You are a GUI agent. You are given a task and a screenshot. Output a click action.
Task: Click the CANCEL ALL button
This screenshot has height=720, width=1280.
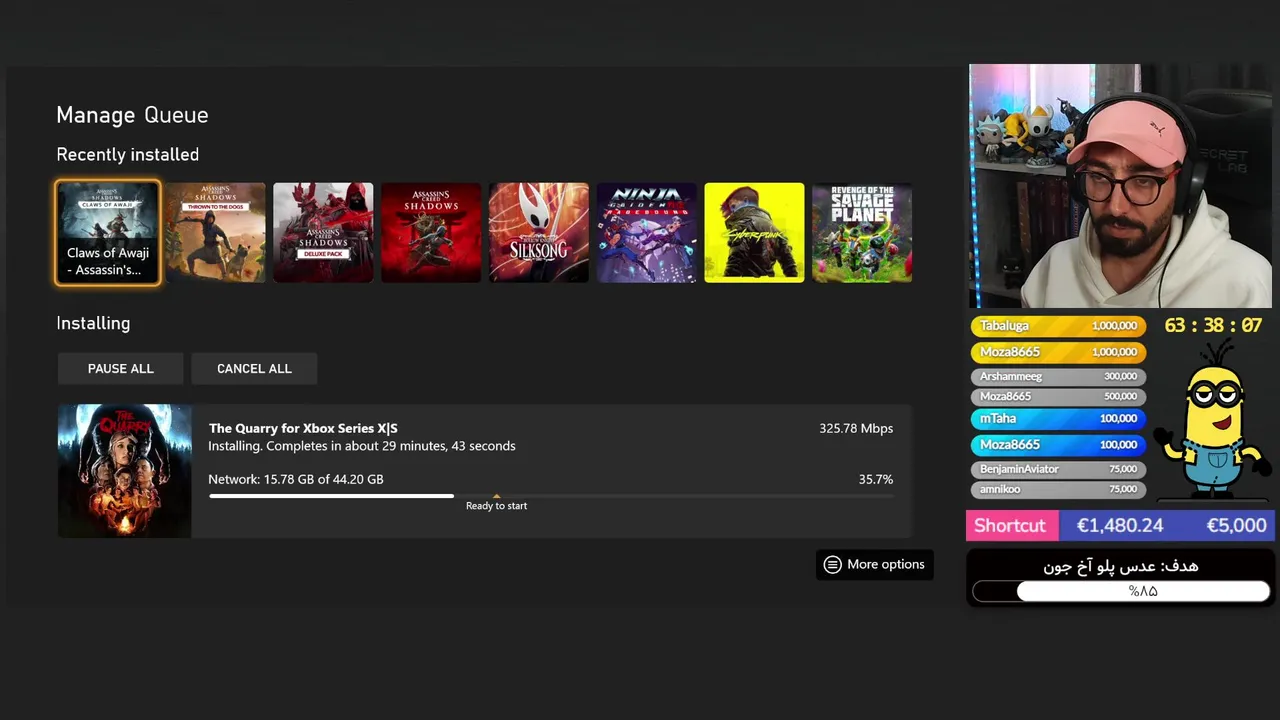coord(254,368)
